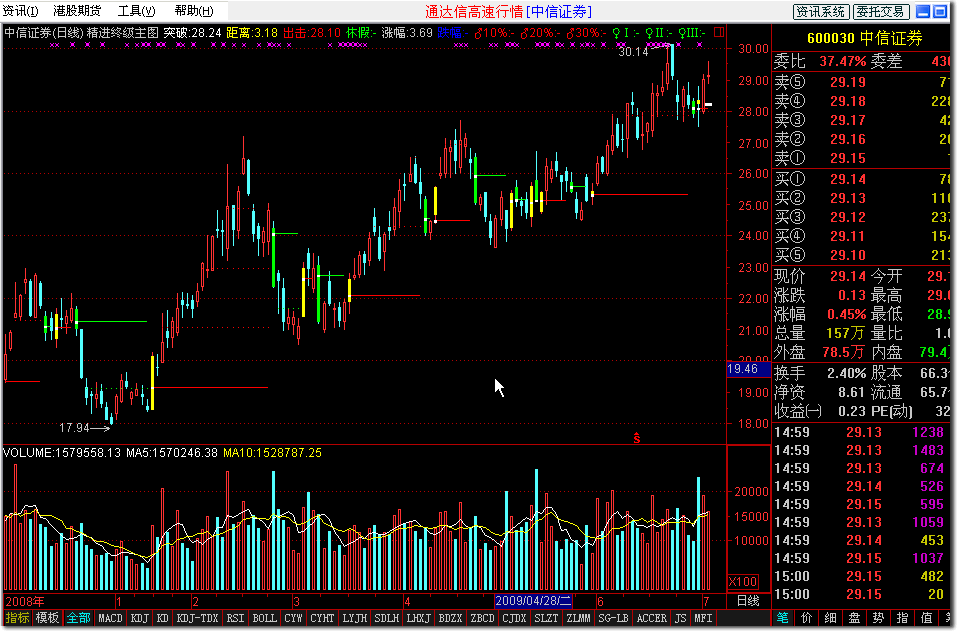960x633 pixels.
Task: Select the 模板 tab
Action: click(47, 618)
